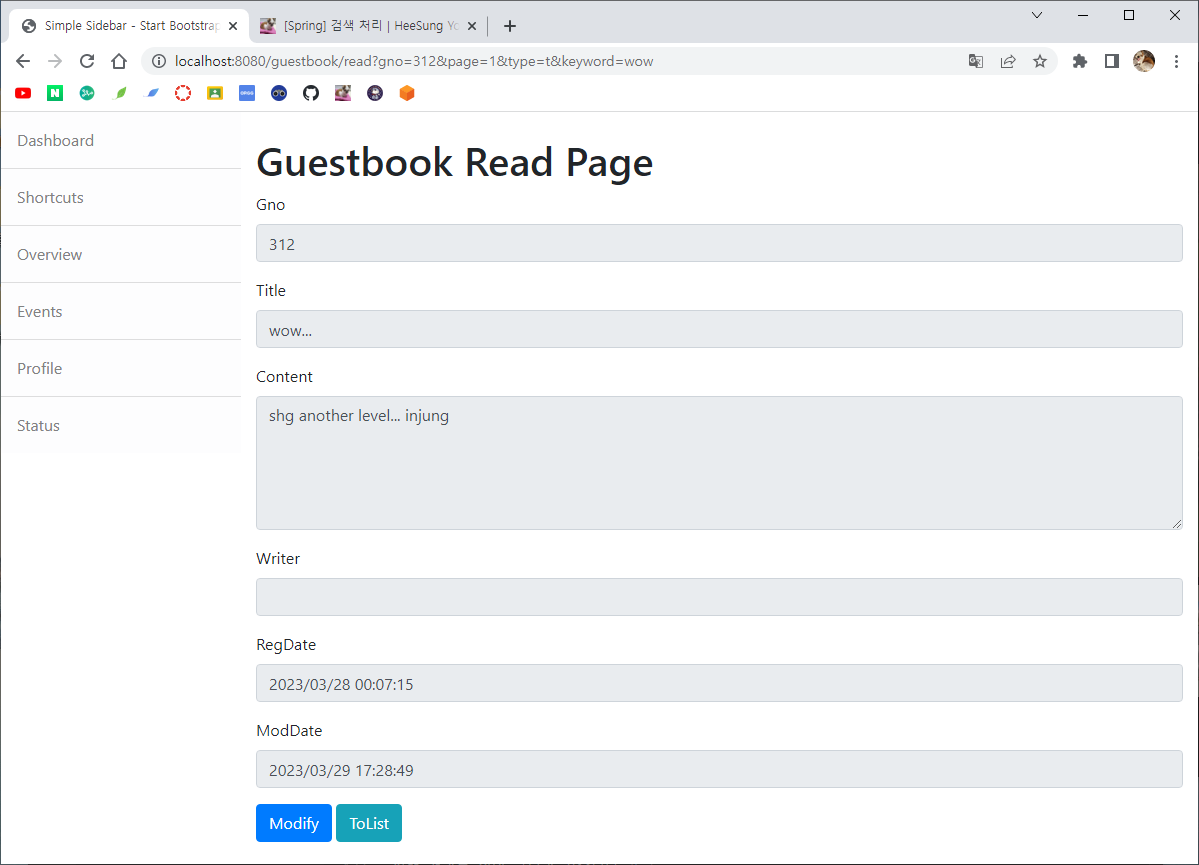Bookmark this page with the star icon
Viewport: 1199px width, 865px height.
[1040, 61]
